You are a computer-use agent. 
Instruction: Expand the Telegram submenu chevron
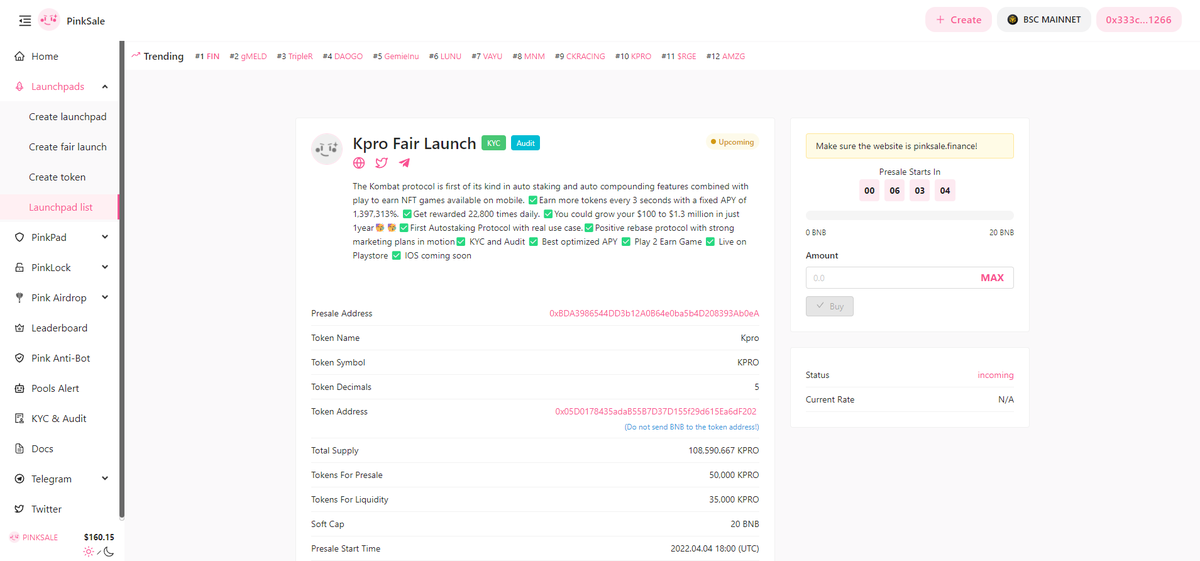[x=105, y=479]
